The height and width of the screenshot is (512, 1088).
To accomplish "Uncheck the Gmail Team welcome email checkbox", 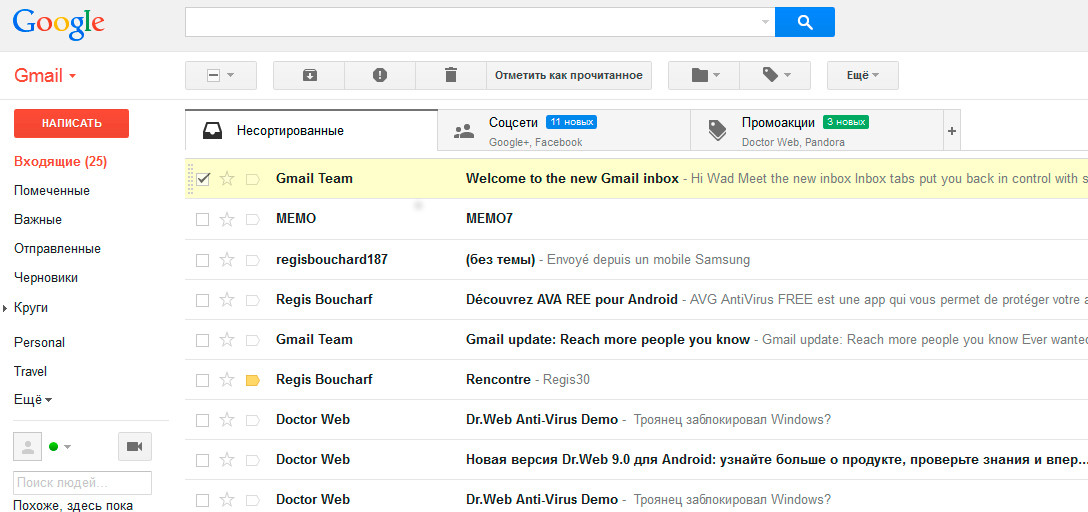I will (203, 179).
